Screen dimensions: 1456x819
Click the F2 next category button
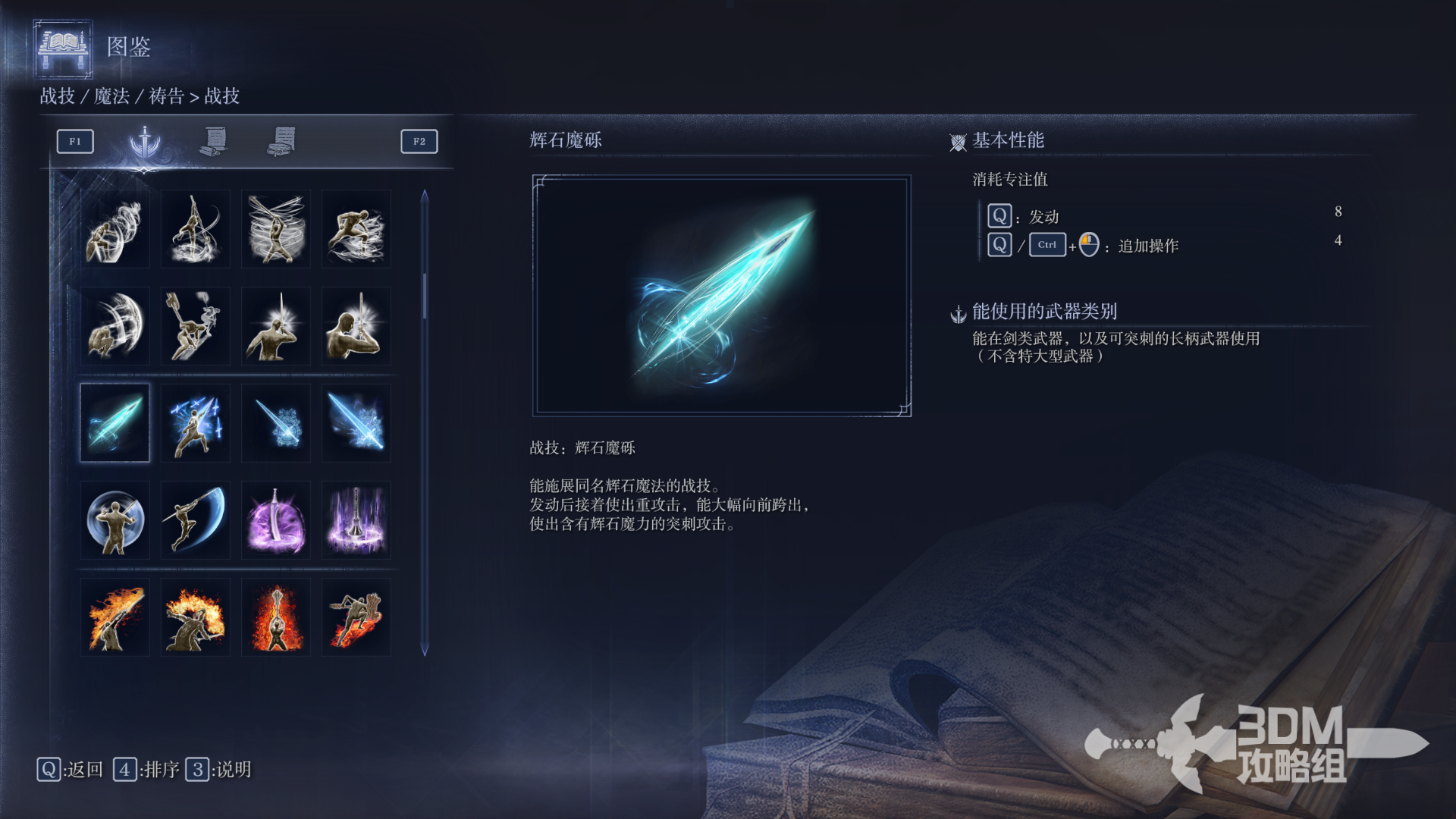pos(419,141)
